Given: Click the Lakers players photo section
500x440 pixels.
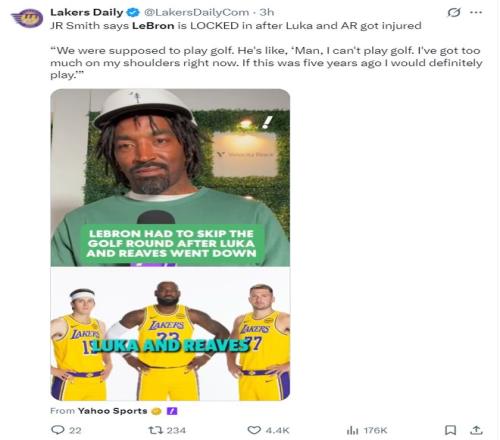Looking at the screenshot, I should click(x=170, y=333).
